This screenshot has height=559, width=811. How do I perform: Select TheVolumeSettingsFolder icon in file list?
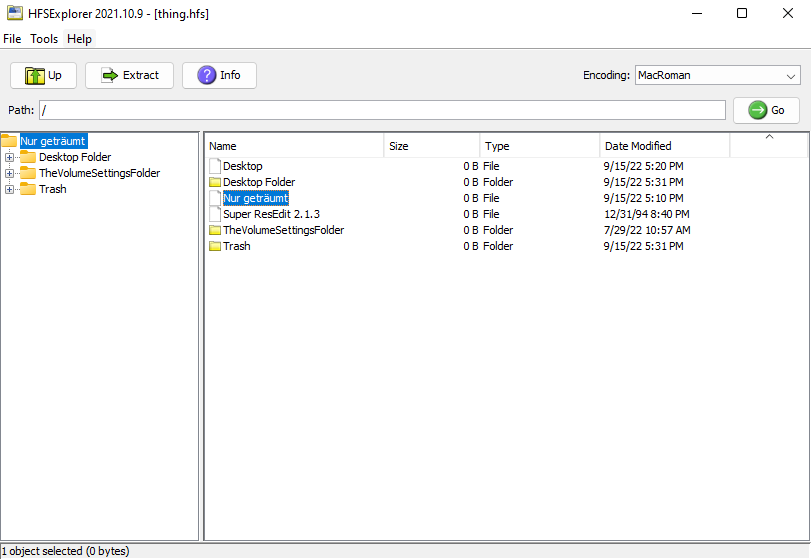pos(214,230)
